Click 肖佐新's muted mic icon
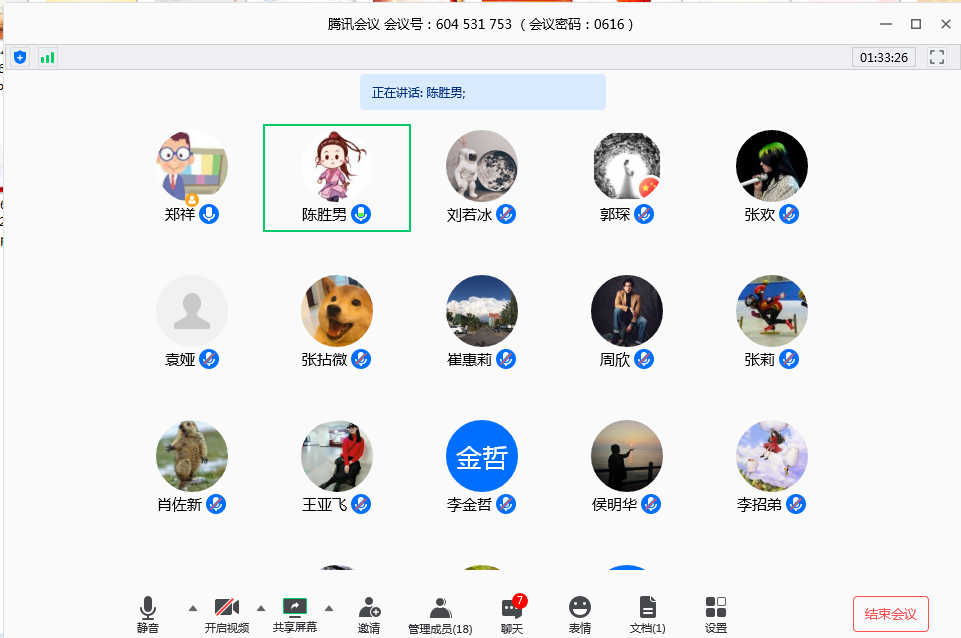Screen dimensions: 961x638 (216, 504)
